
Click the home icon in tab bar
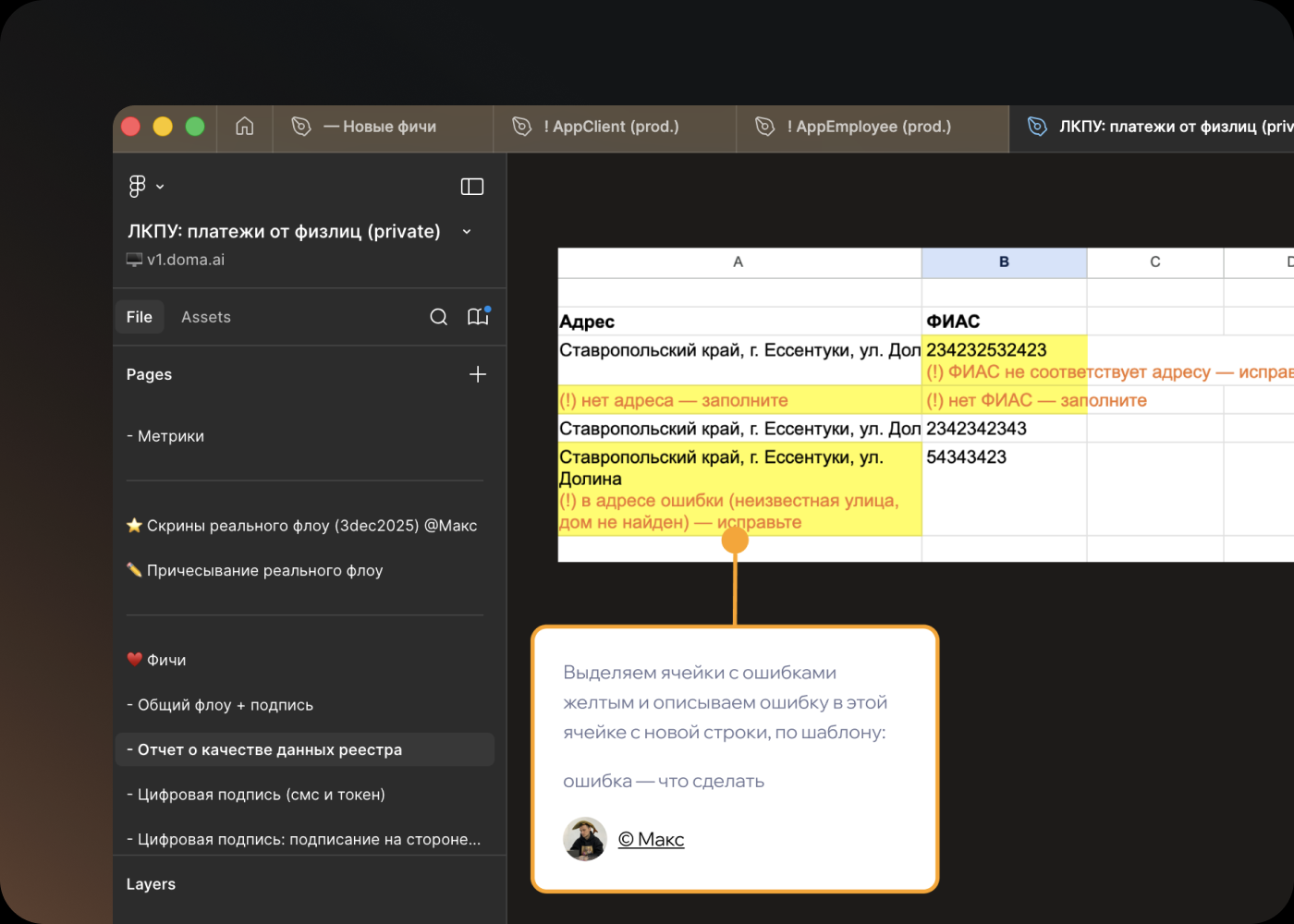(244, 127)
